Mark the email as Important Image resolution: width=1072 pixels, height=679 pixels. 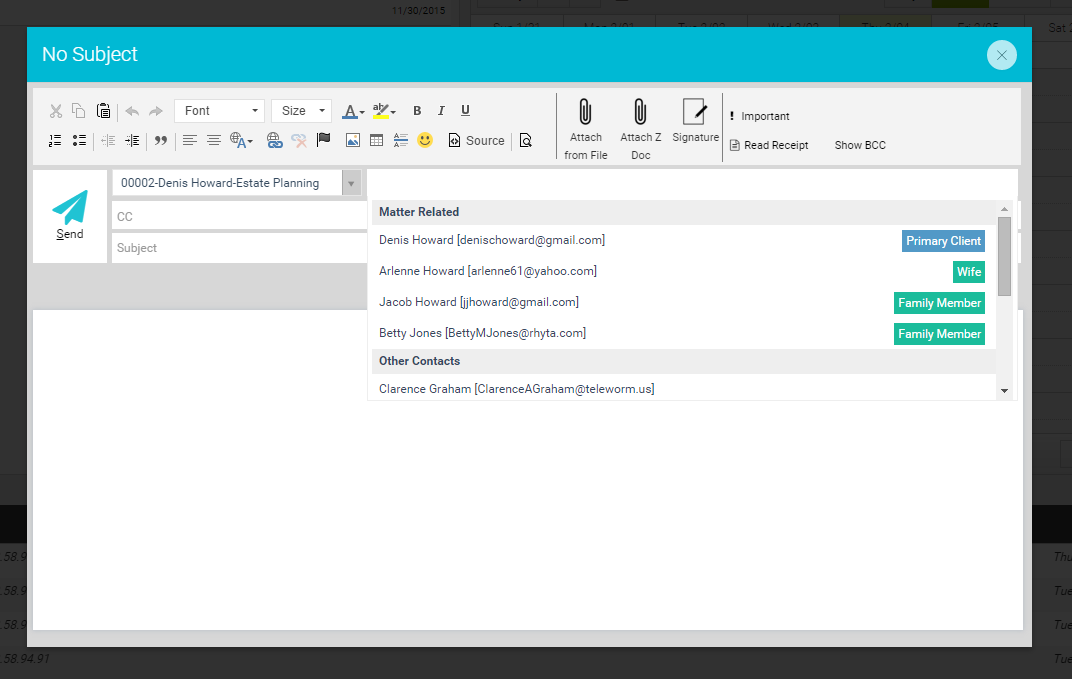coord(759,116)
